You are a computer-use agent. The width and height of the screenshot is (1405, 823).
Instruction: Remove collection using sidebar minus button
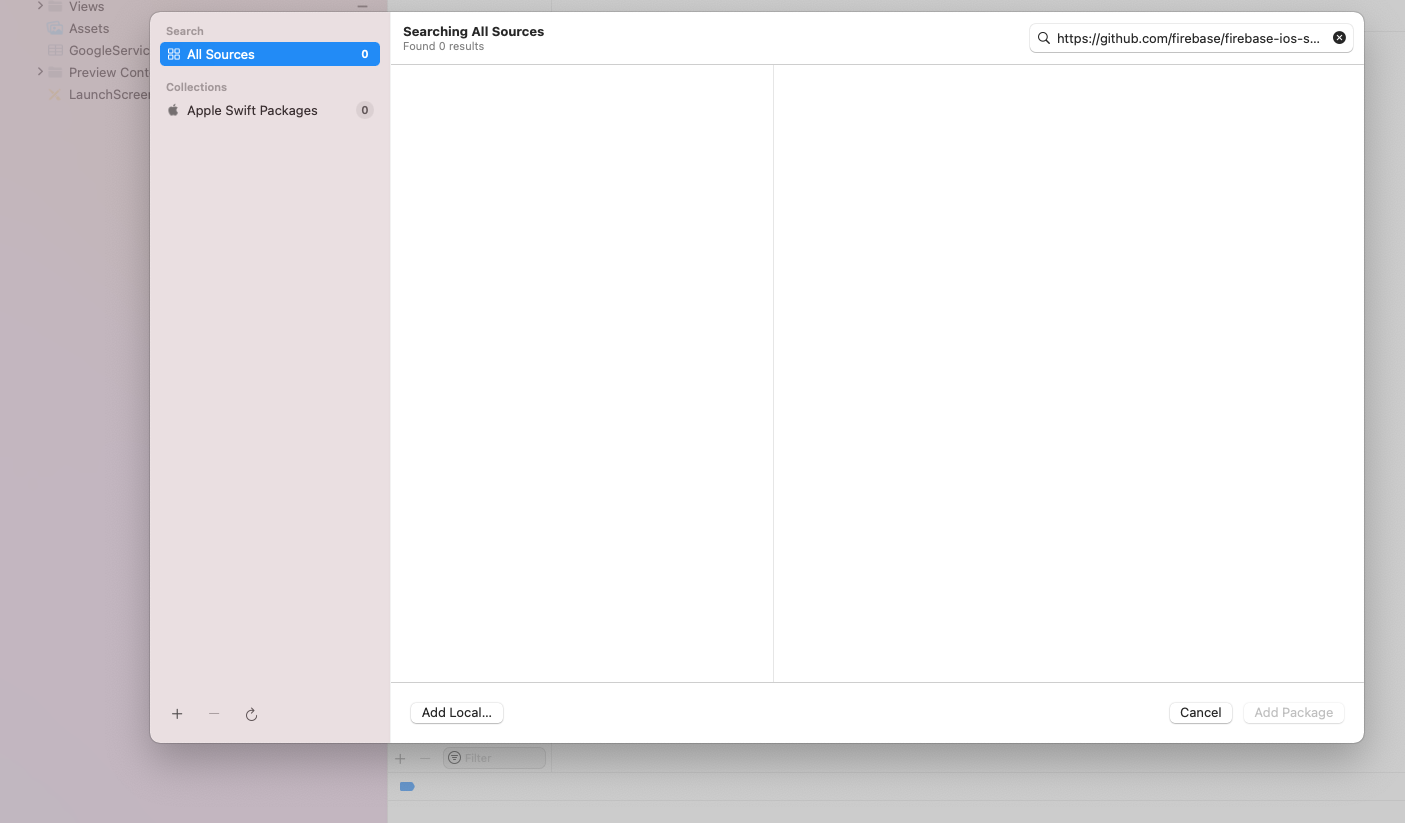click(214, 714)
